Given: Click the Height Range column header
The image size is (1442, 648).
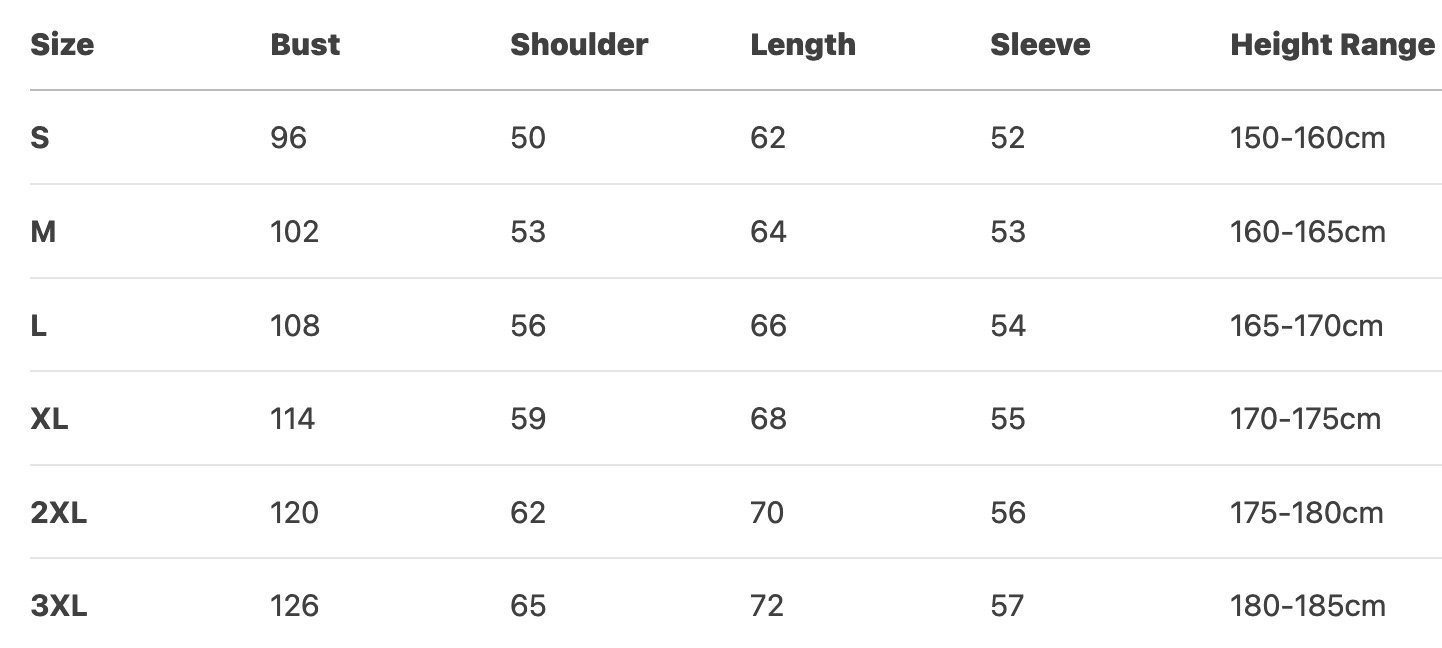Looking at the screenshot, I should pos(1332,45).
